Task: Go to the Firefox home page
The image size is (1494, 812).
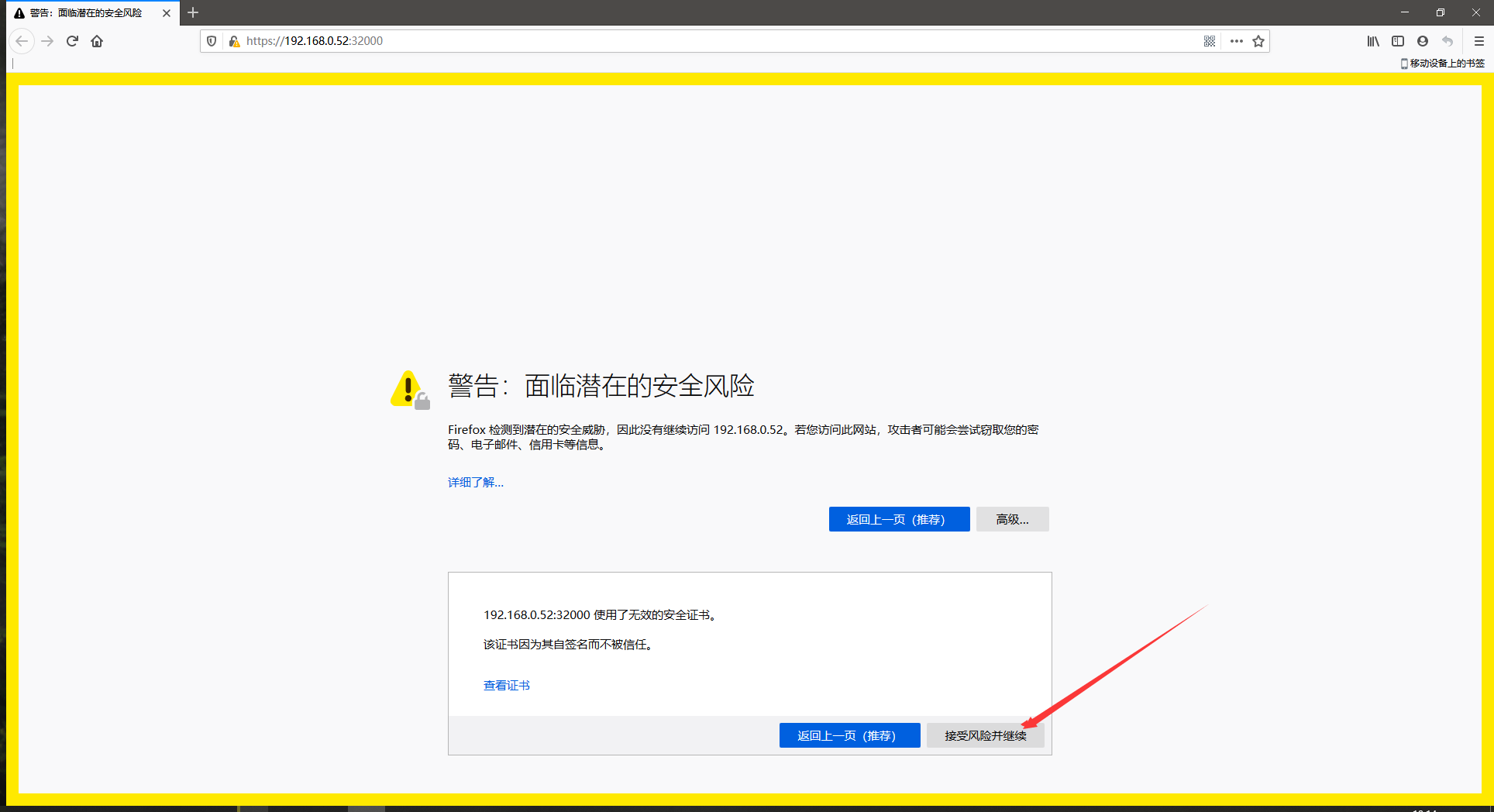Action: click(97, 41)
